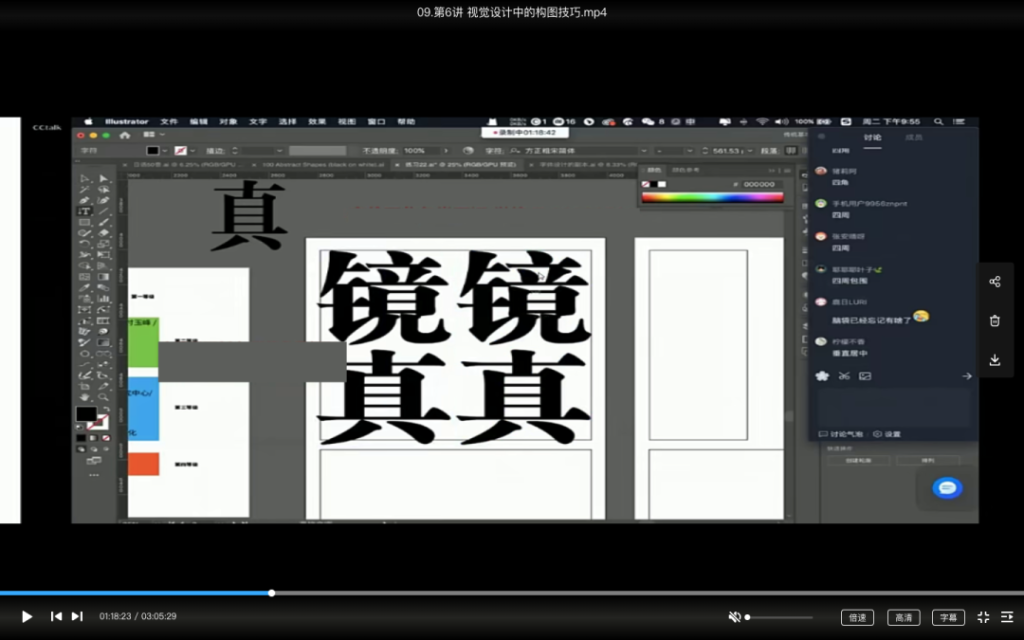Select the Selection tool arrow
This screenshot has height=640, width=1024.
click(x=85, y=179)
